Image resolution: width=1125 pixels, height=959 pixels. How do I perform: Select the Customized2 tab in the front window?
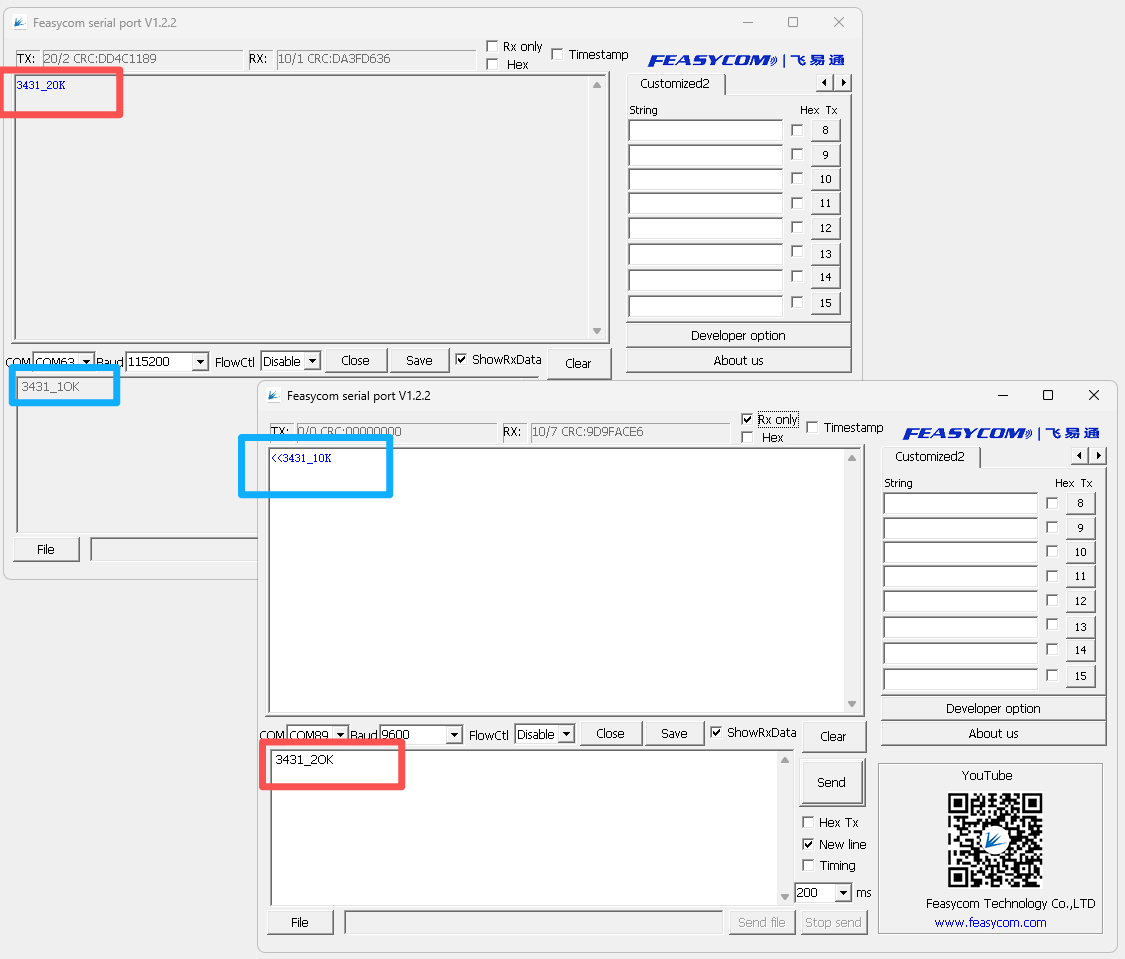point(930,456)
